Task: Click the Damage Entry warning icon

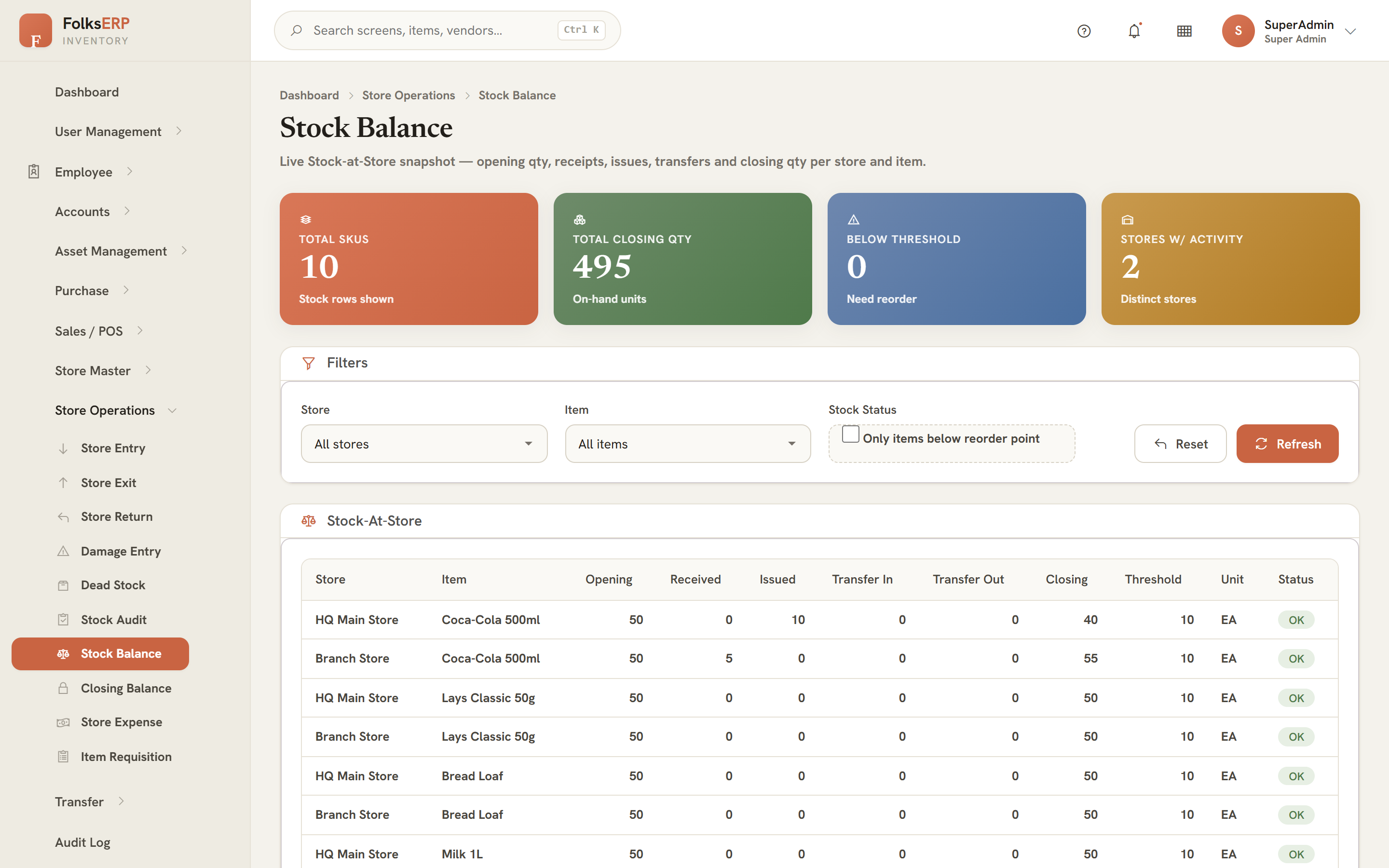Action: click(63, 551)
